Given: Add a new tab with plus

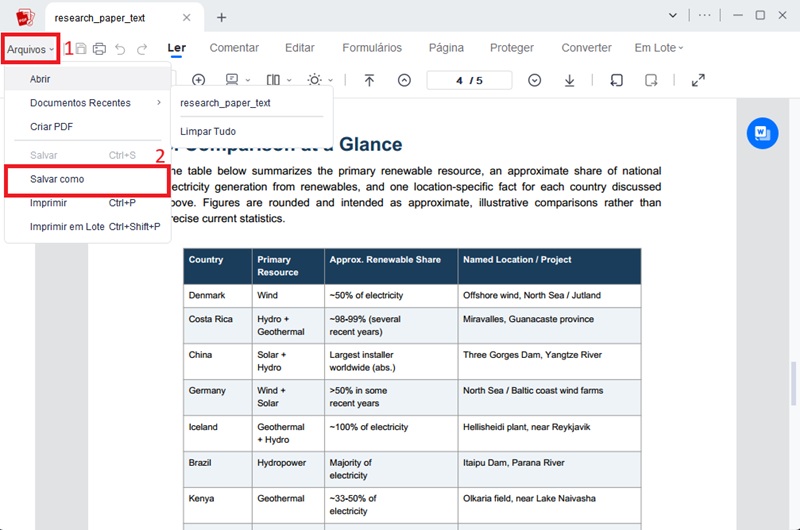Looking at the screenshot, I should (221, 17).
